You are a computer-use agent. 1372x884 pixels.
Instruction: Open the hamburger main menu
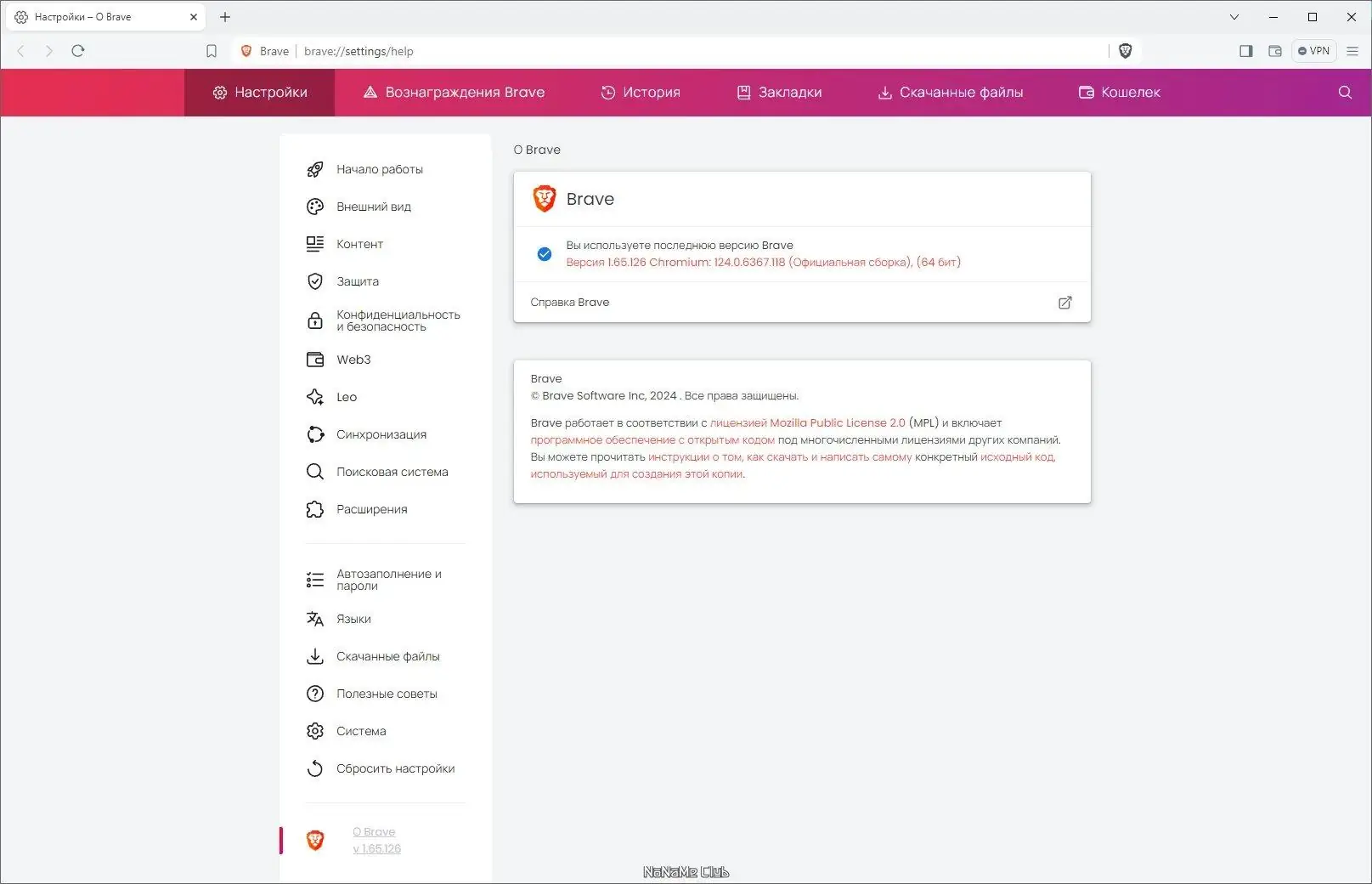point(1352,51)
